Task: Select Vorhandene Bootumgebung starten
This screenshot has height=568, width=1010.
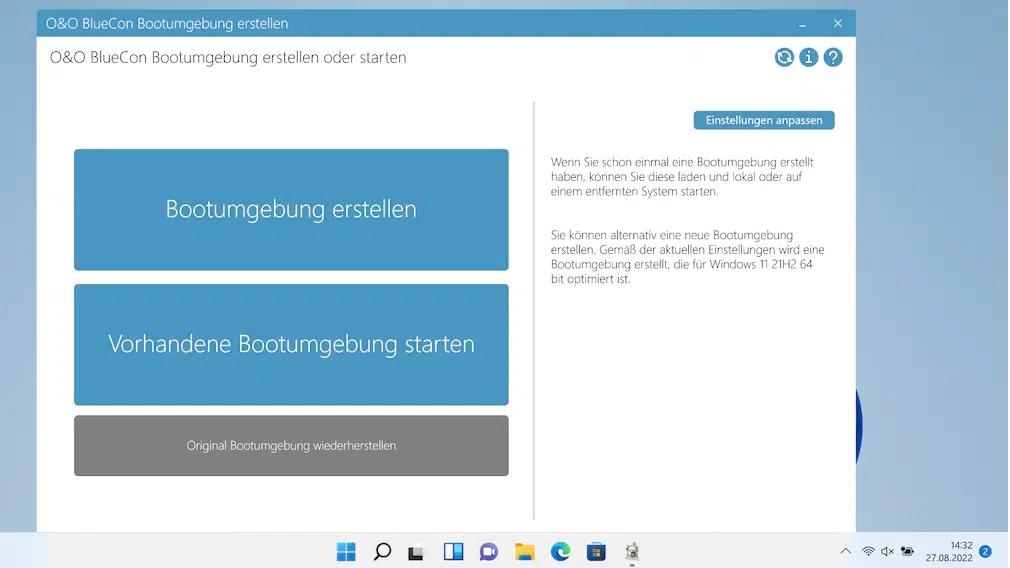Action: point(291,345)
